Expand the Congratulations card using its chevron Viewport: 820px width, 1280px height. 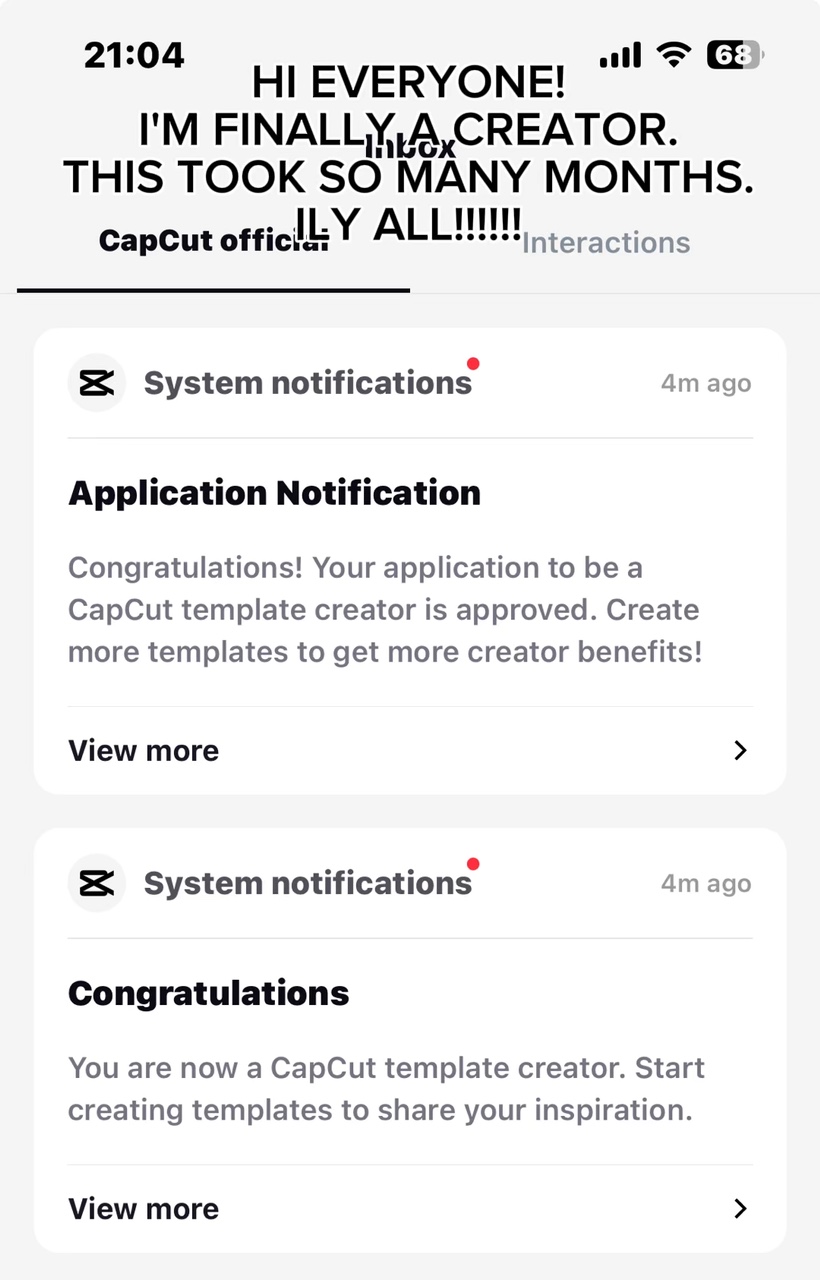[740, 1209]
